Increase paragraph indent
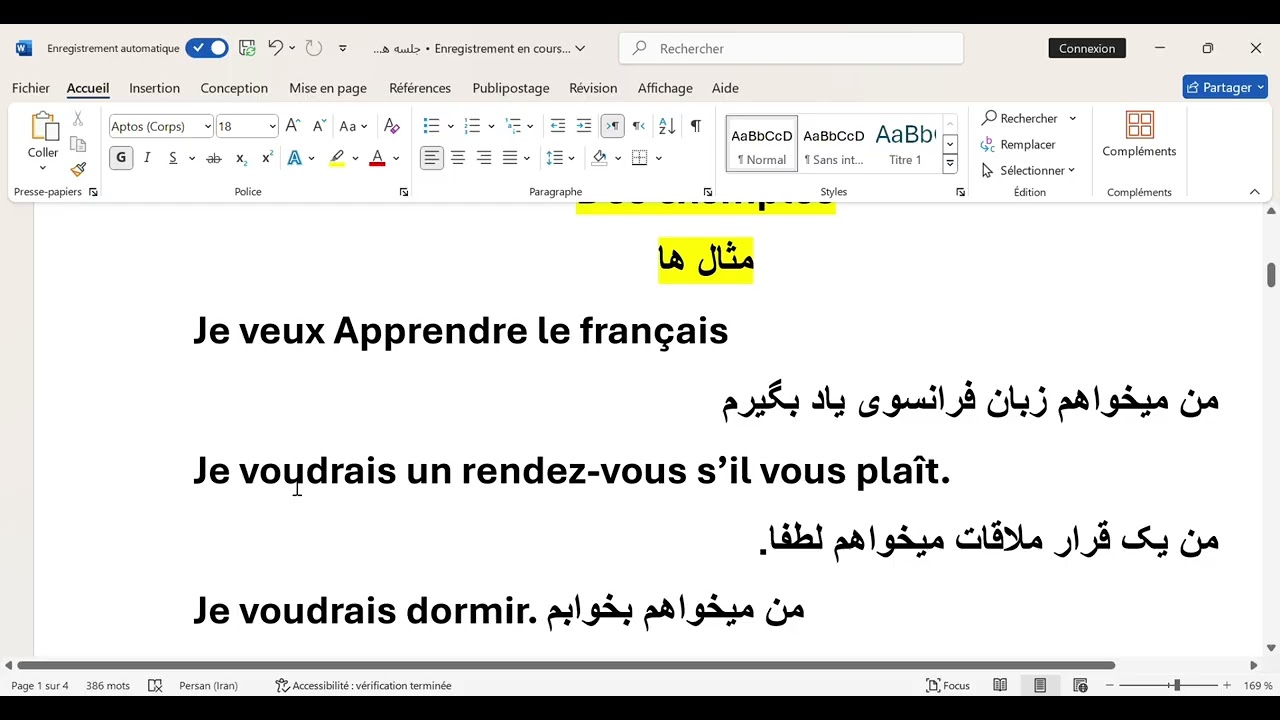The height and width of the screenshot is (720, 1280). (584, 126)
